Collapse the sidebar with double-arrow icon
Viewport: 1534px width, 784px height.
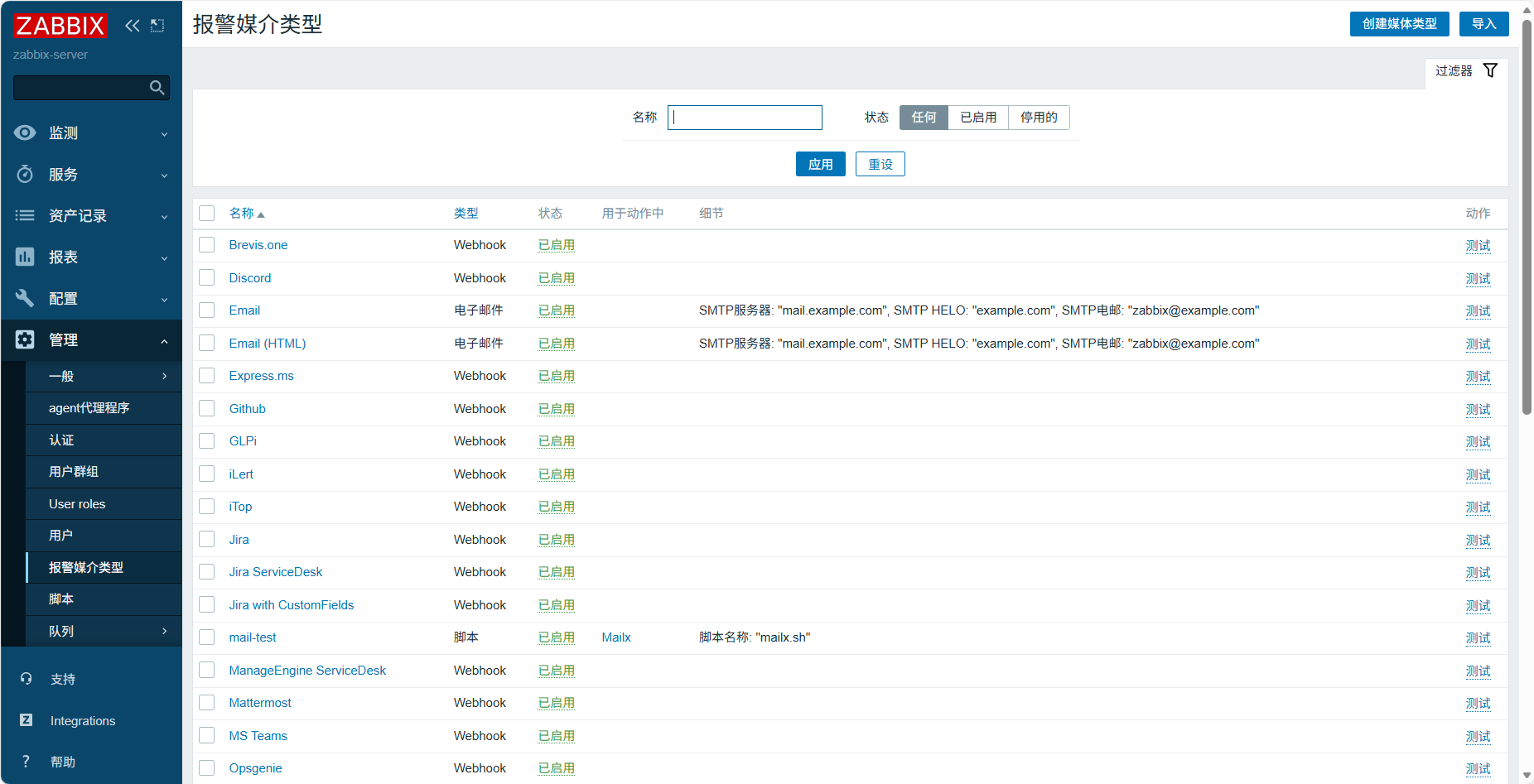pyautogui.click(x=133, y=26)
